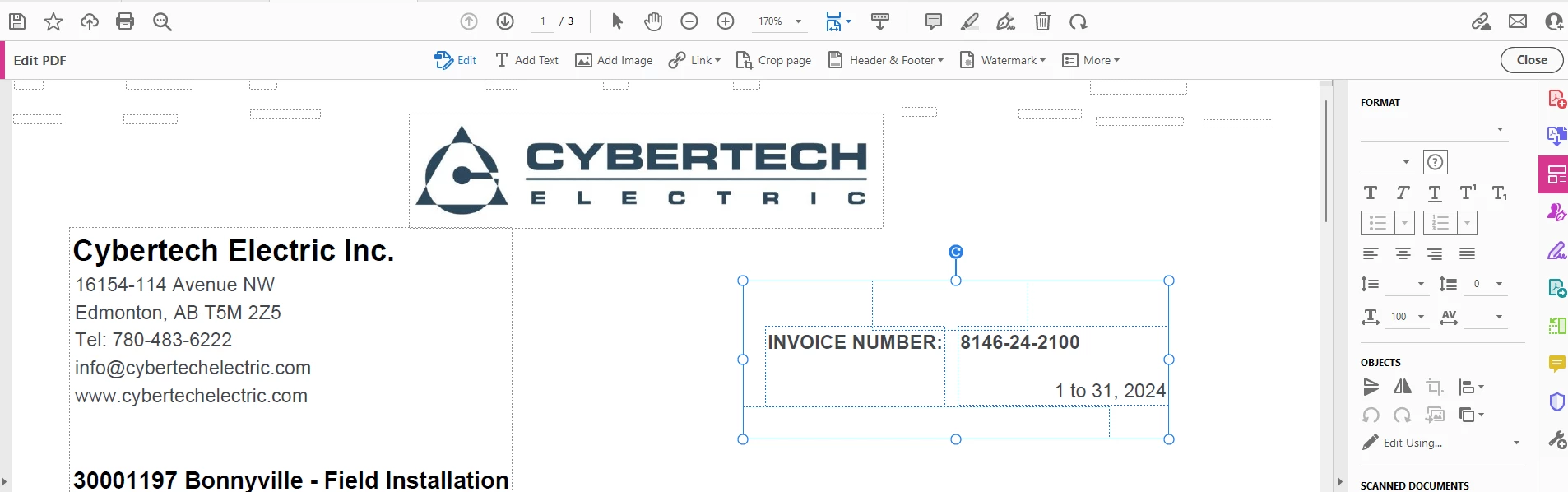Align text left

click(x=1371, y=253)
